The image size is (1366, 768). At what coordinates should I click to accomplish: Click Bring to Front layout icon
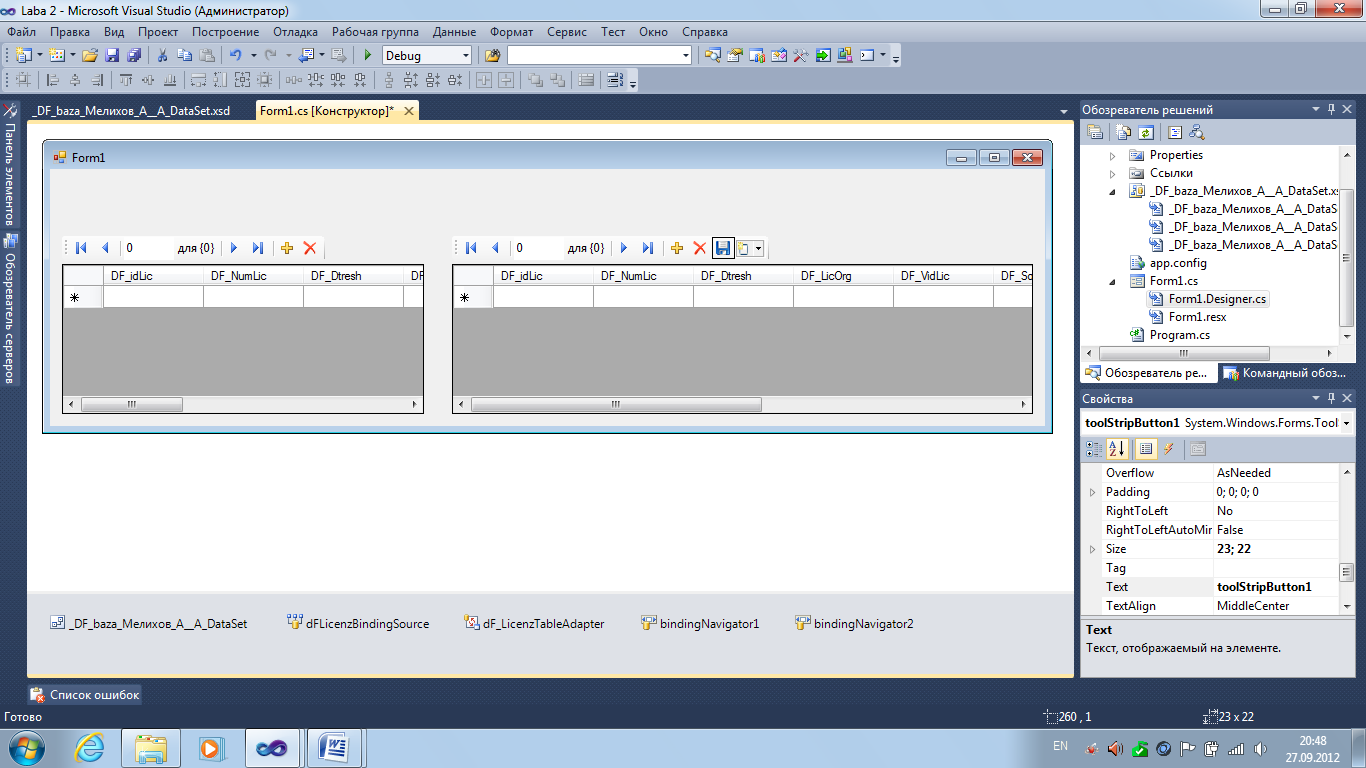pos(535,80)
